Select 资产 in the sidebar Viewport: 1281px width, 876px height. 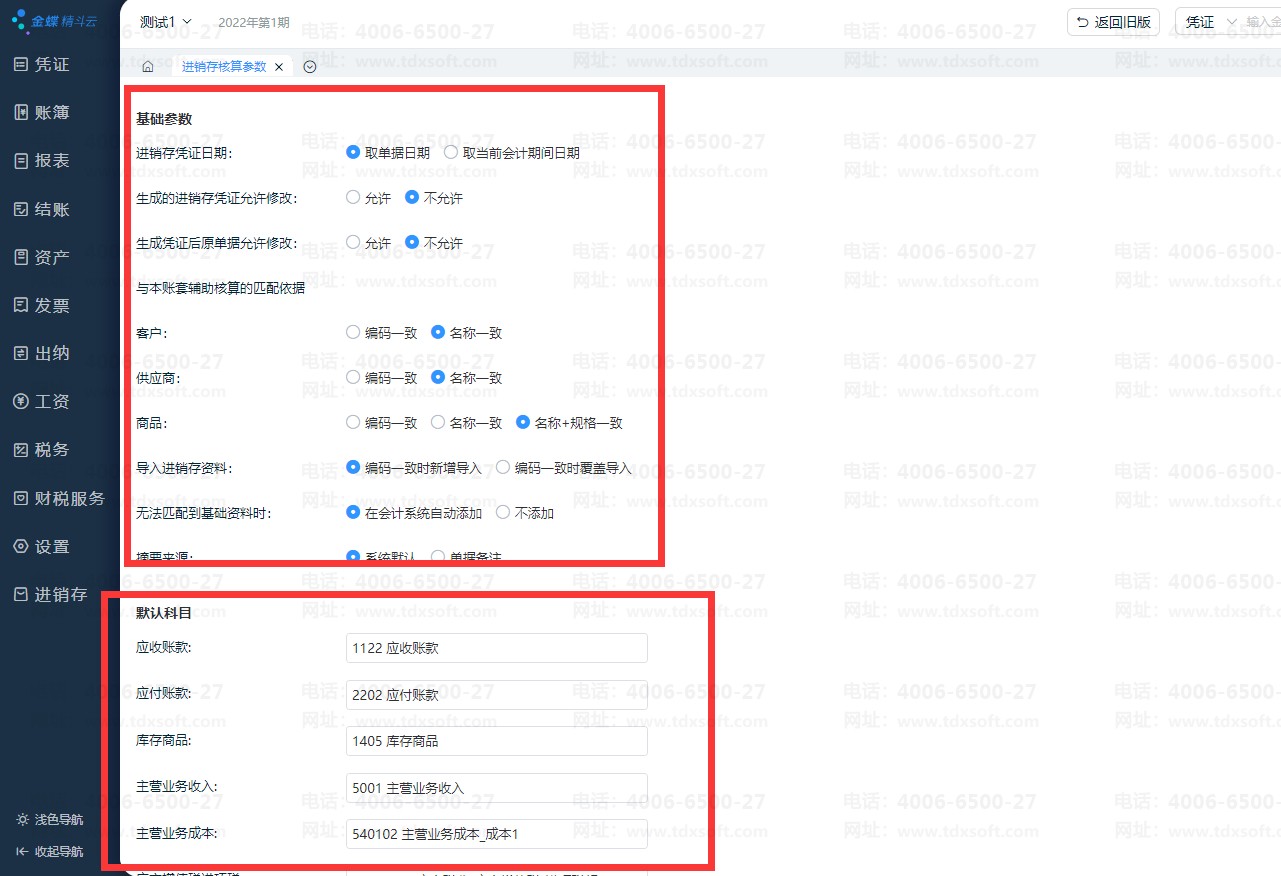tap(42, 257)
